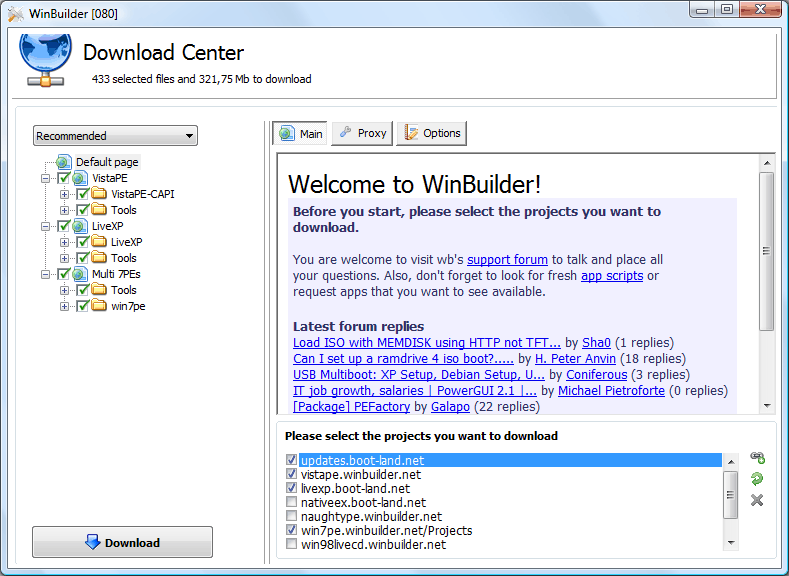
Task: Uncheck livexp.boot-land.net server checkbox
Action: coord(291,488)
